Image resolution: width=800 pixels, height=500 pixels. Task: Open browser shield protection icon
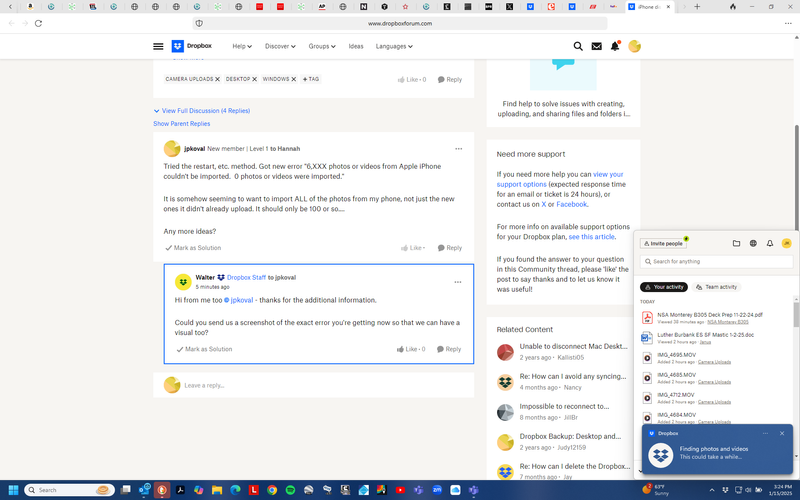[x=199, y=23]
